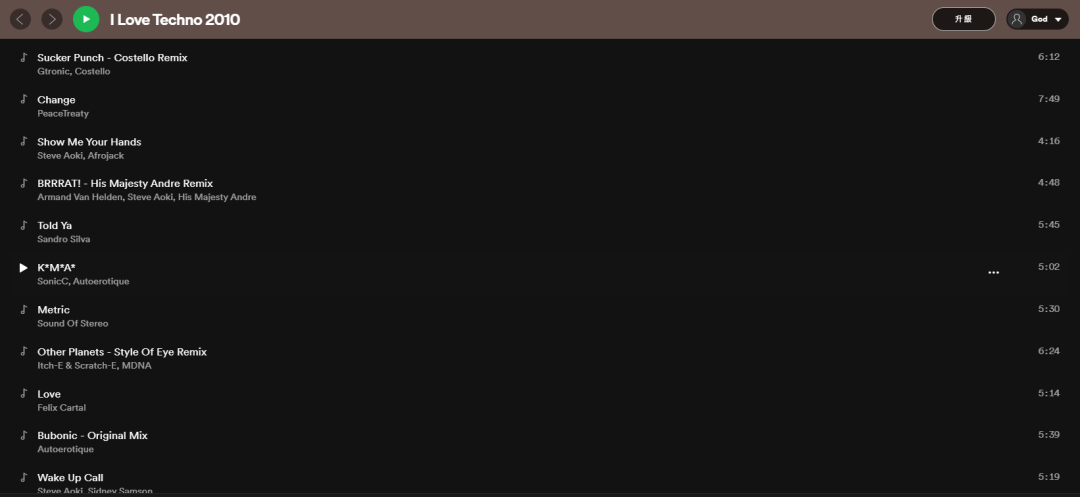Click music note icon beside Sucker Punch
This screenshot has width=1080, height=497.
[x=23, y=57]
